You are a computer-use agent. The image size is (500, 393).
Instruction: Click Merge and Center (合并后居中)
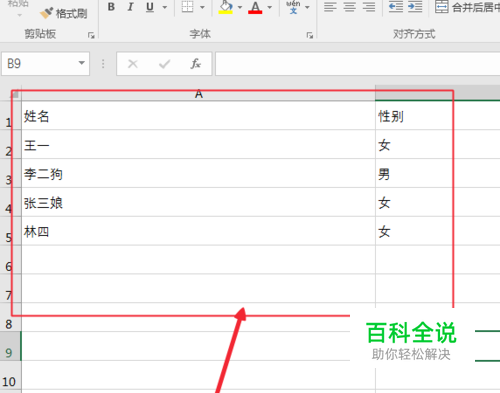point(467,7)
